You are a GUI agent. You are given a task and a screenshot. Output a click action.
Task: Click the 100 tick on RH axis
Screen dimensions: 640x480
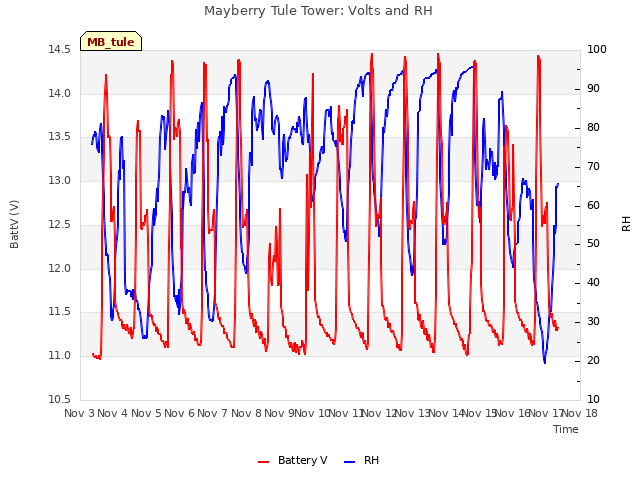(x=597, y=50)
